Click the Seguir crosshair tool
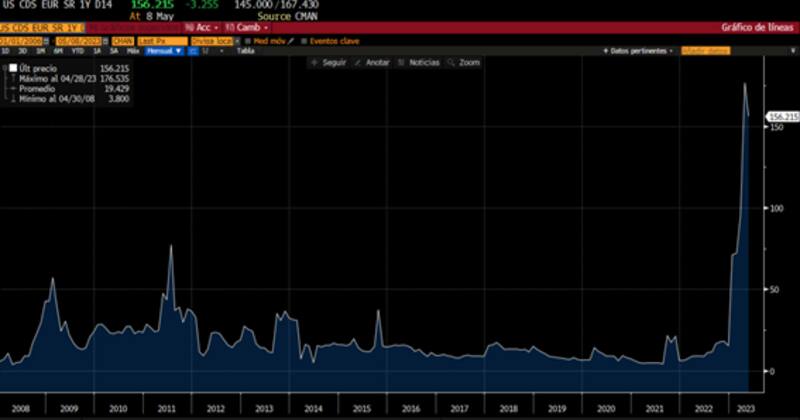The width and height of the screenshot is (800, 420). tap(327, 62)
